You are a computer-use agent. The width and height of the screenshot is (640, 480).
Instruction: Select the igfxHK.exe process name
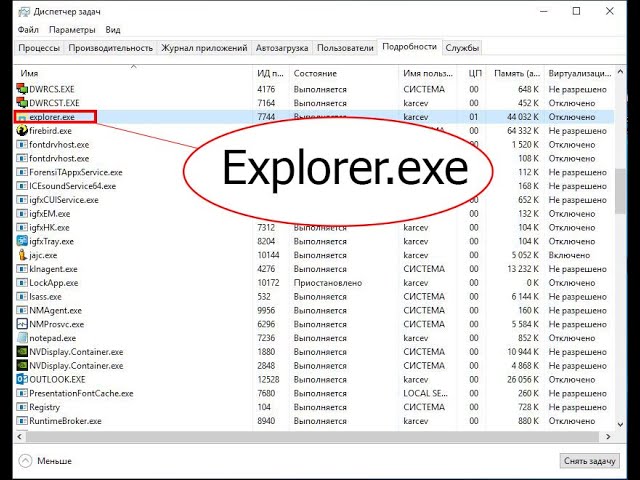[49, 227]
